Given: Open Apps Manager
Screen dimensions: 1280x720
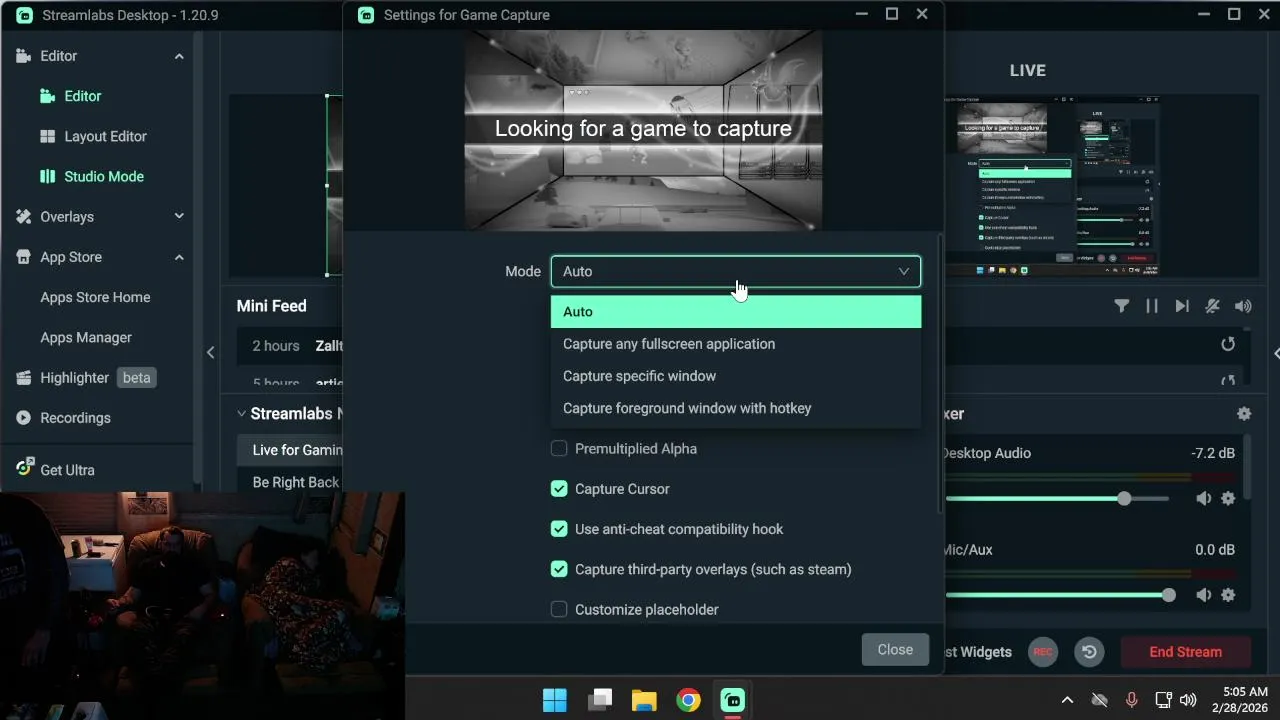Looking at the screenshot, I should [x=86, y=337].
